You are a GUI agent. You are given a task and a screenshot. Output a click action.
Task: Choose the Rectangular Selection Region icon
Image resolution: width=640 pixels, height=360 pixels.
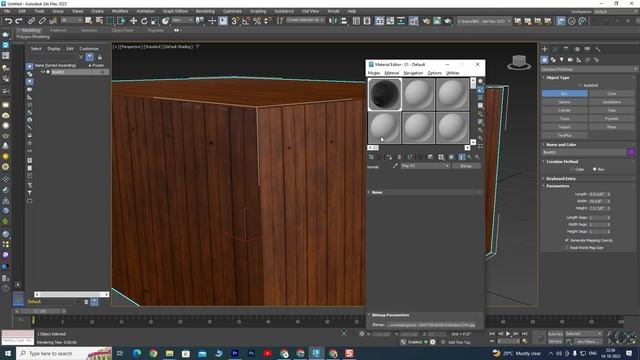pyautogui.click(x=110, y=21)
